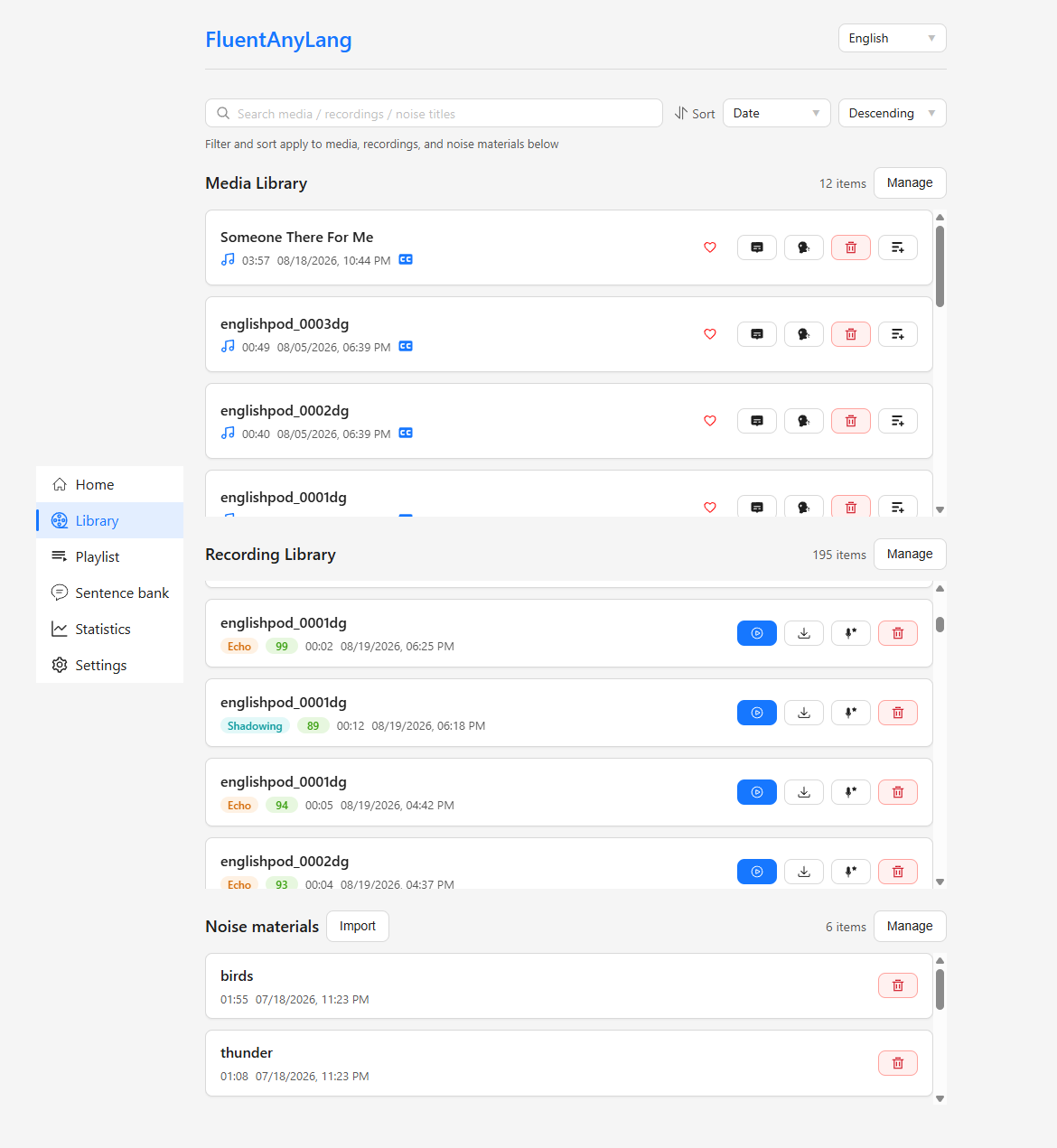Click Manage for Media Library
The width and height of the screenshot is (1057, 1148).
[910, 182]
